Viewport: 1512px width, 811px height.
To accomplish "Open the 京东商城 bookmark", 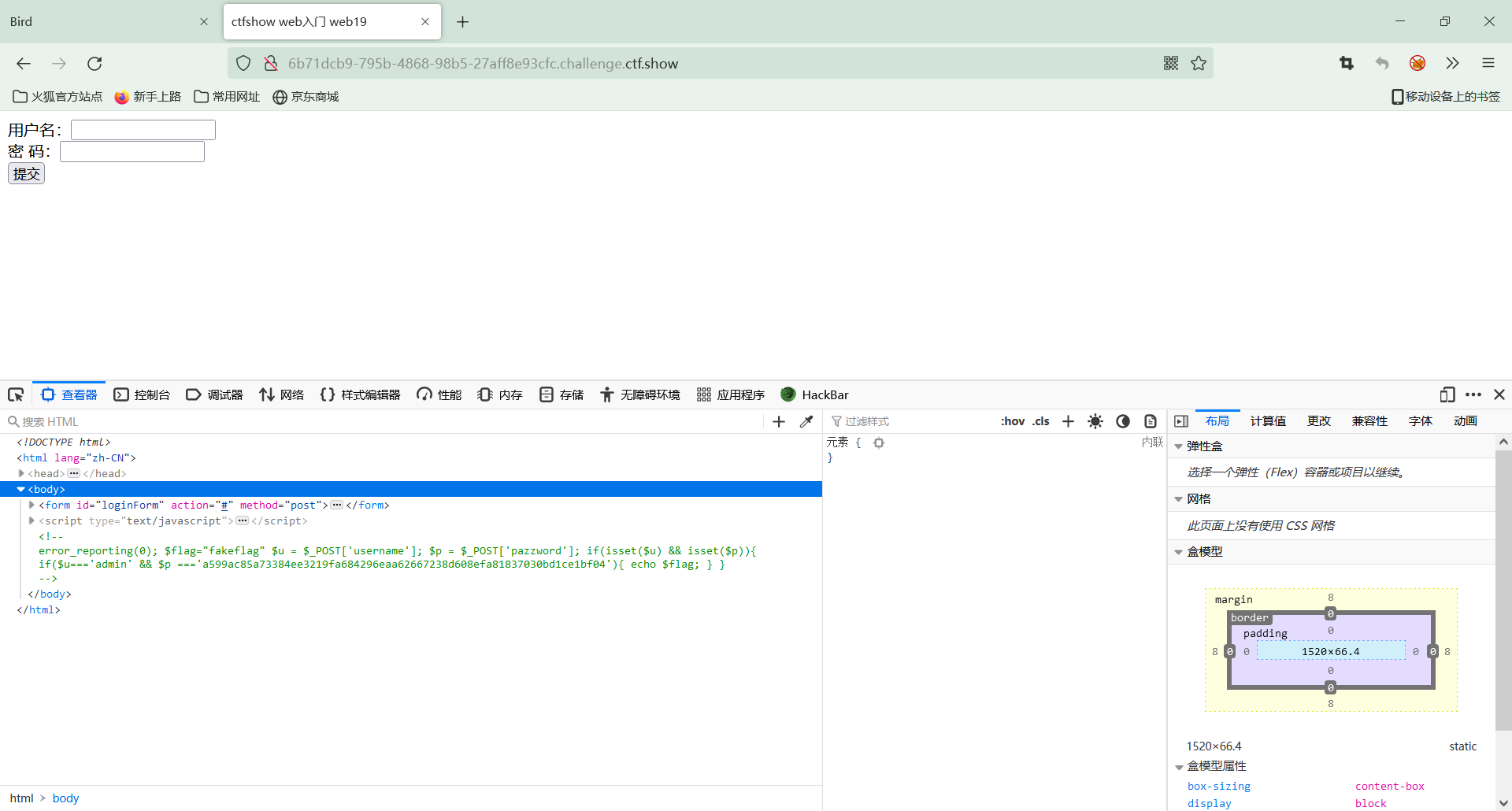I will coord(306,97).
